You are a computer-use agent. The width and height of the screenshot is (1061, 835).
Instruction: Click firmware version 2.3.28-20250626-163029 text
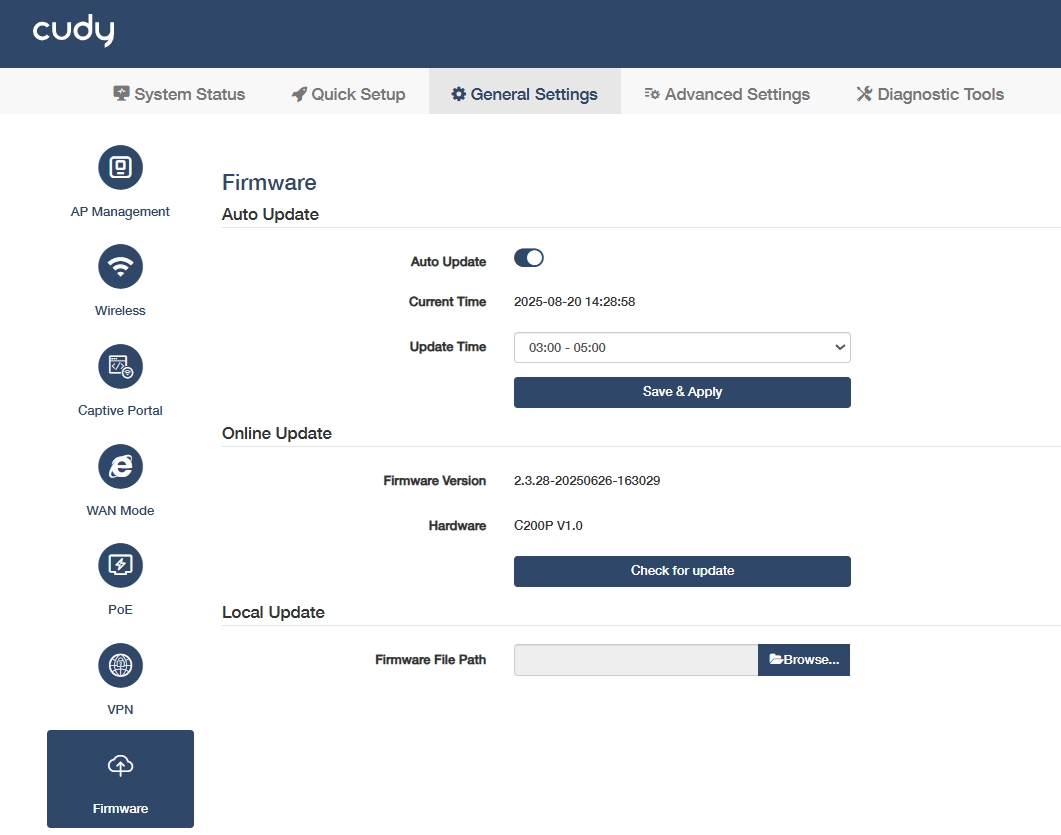[587, 480]
